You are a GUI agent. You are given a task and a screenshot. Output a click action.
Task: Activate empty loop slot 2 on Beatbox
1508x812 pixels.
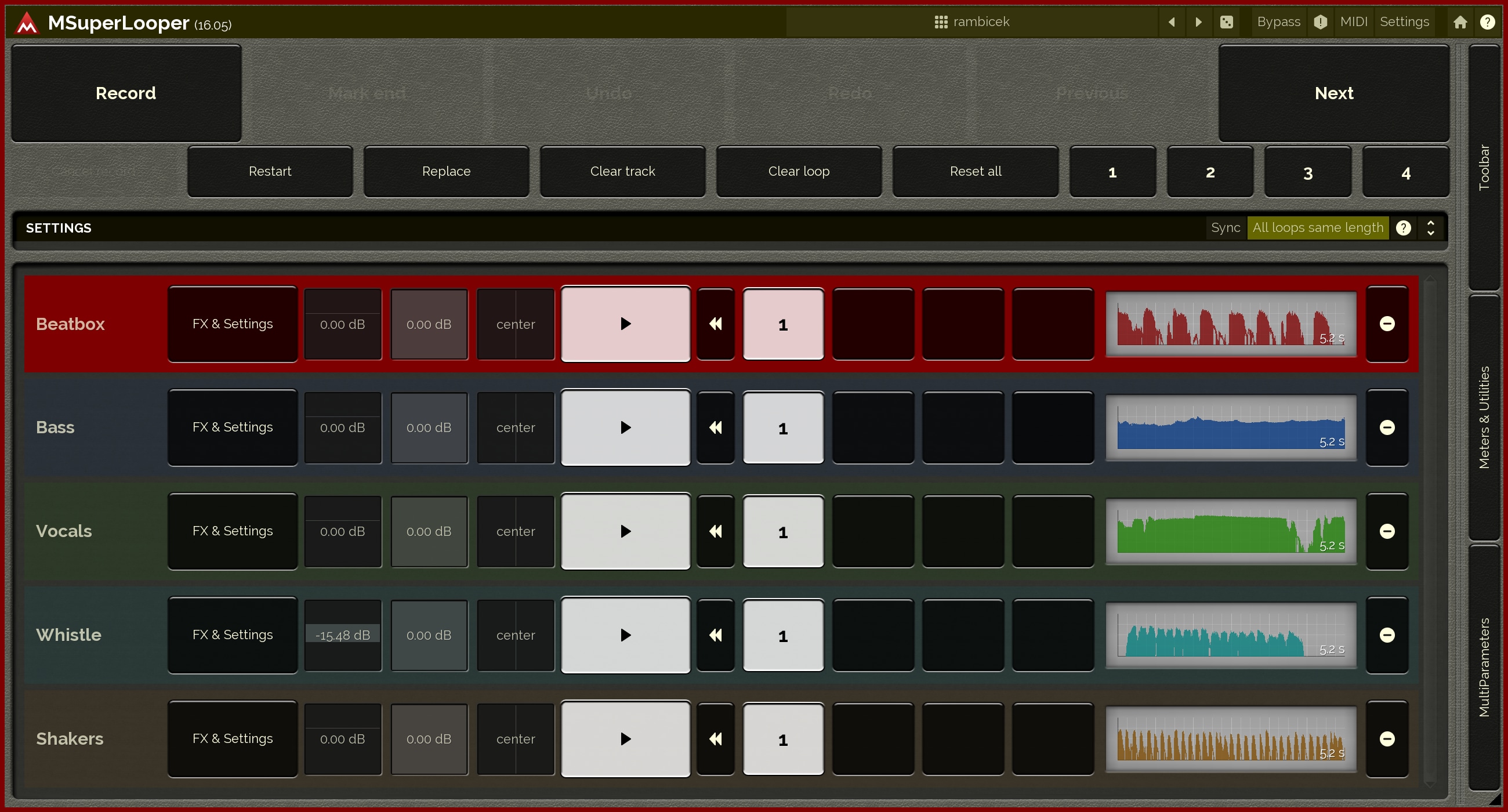click(873, 324)
